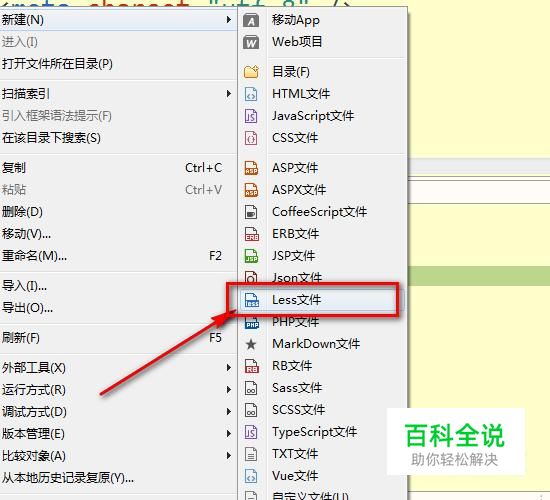Image resolution: width=550 pixels, height=500 pixels.
Task: Expand the 新建(N) submenu arrow
Action: (x=229, y=20)
